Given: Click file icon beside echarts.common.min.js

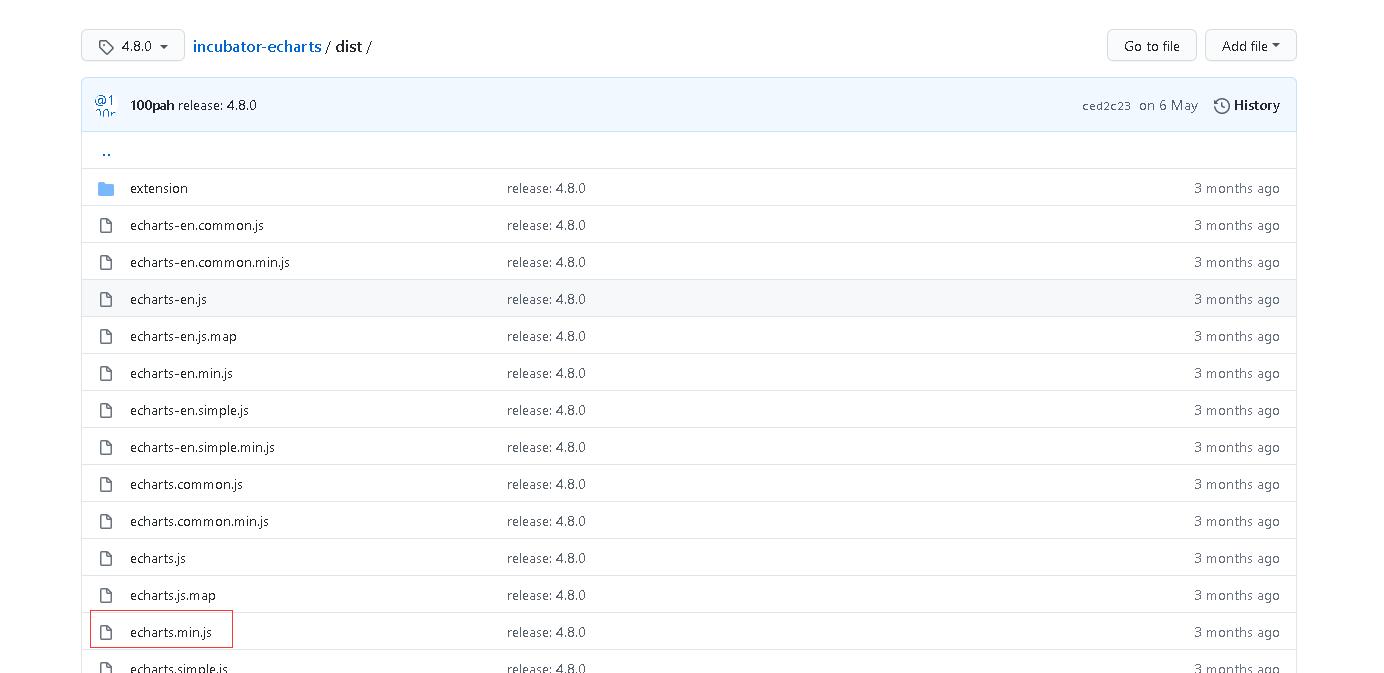Looking at the screenshot, I should [106, 521].
